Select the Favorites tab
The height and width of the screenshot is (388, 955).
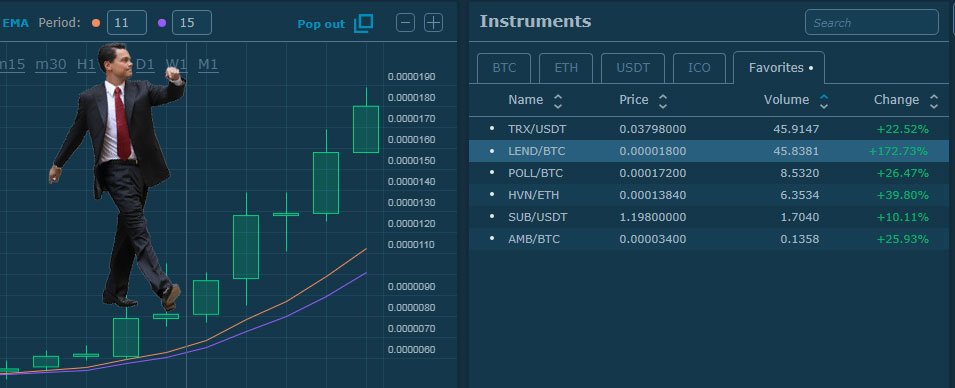779,68
